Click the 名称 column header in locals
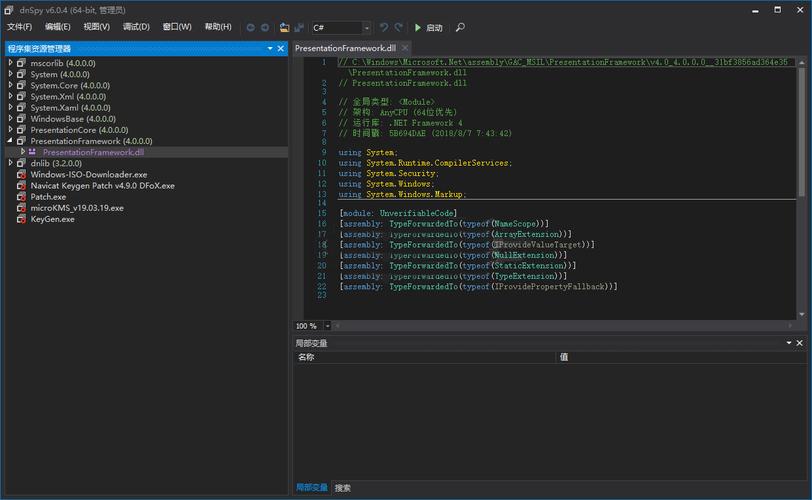This screenshot has height=500, width=812. (x=306, y=357)
